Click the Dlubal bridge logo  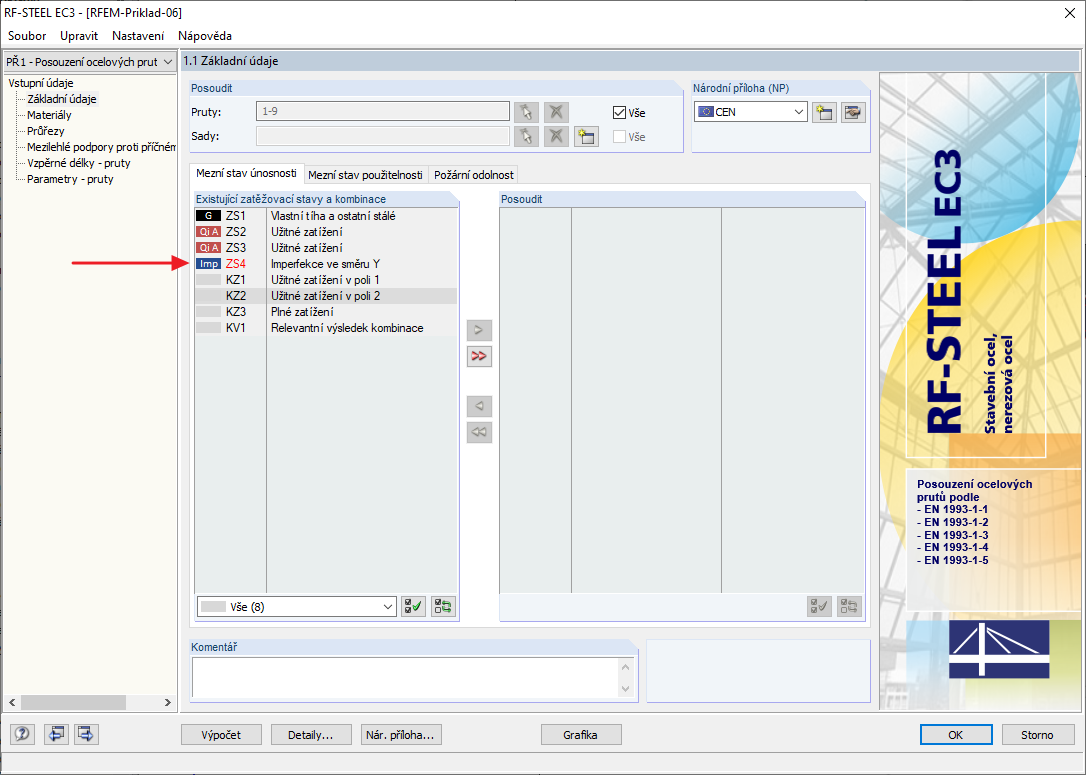[x=998, y=649]
